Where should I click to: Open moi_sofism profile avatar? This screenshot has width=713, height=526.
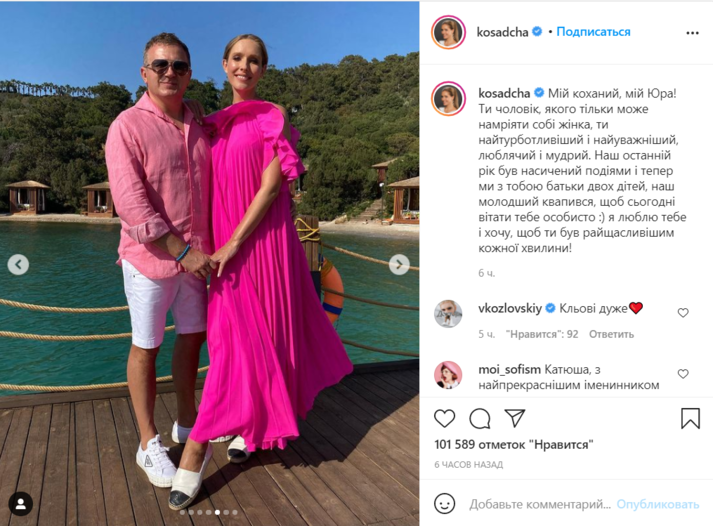point(448,375)
